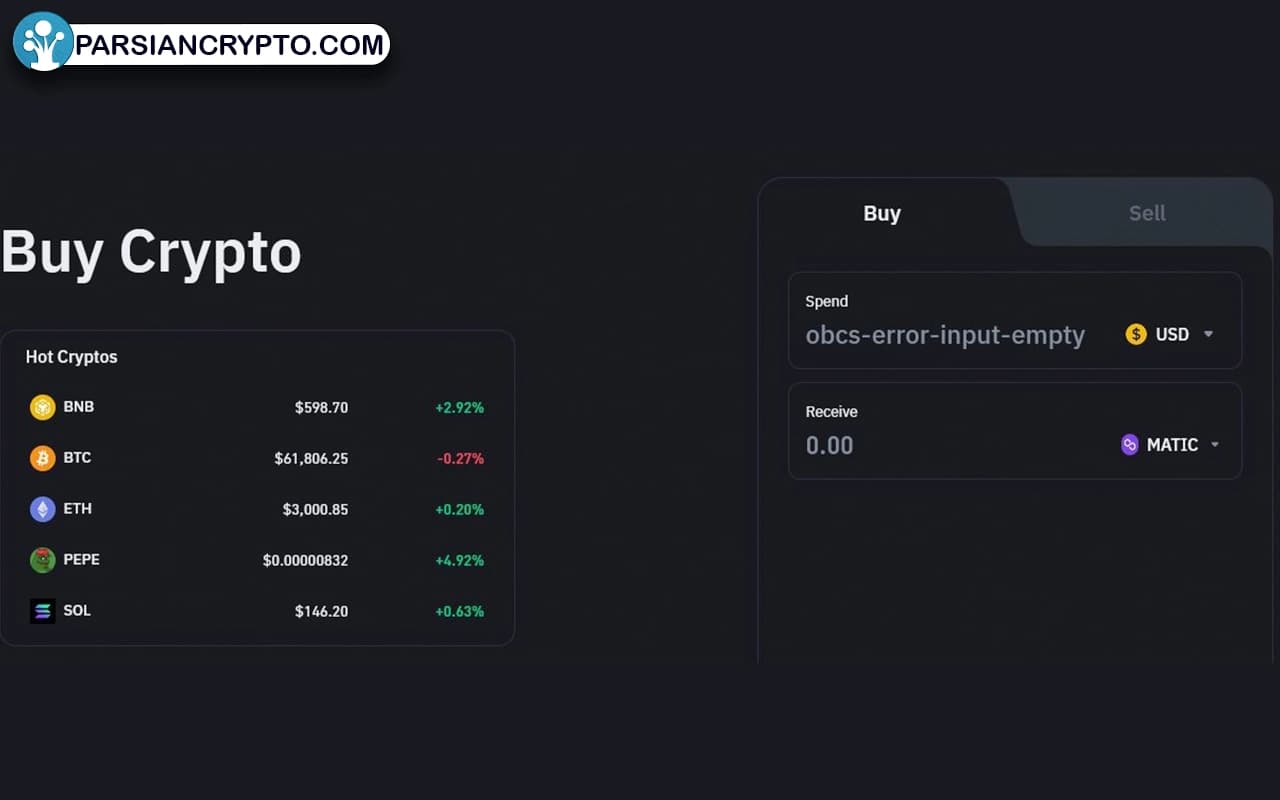Select the Buy tab

(882, 213)
